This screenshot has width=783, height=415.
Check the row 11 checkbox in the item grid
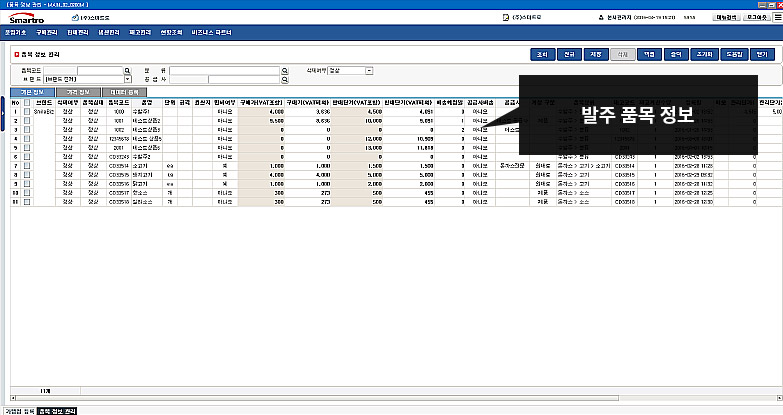coord(27,202)
